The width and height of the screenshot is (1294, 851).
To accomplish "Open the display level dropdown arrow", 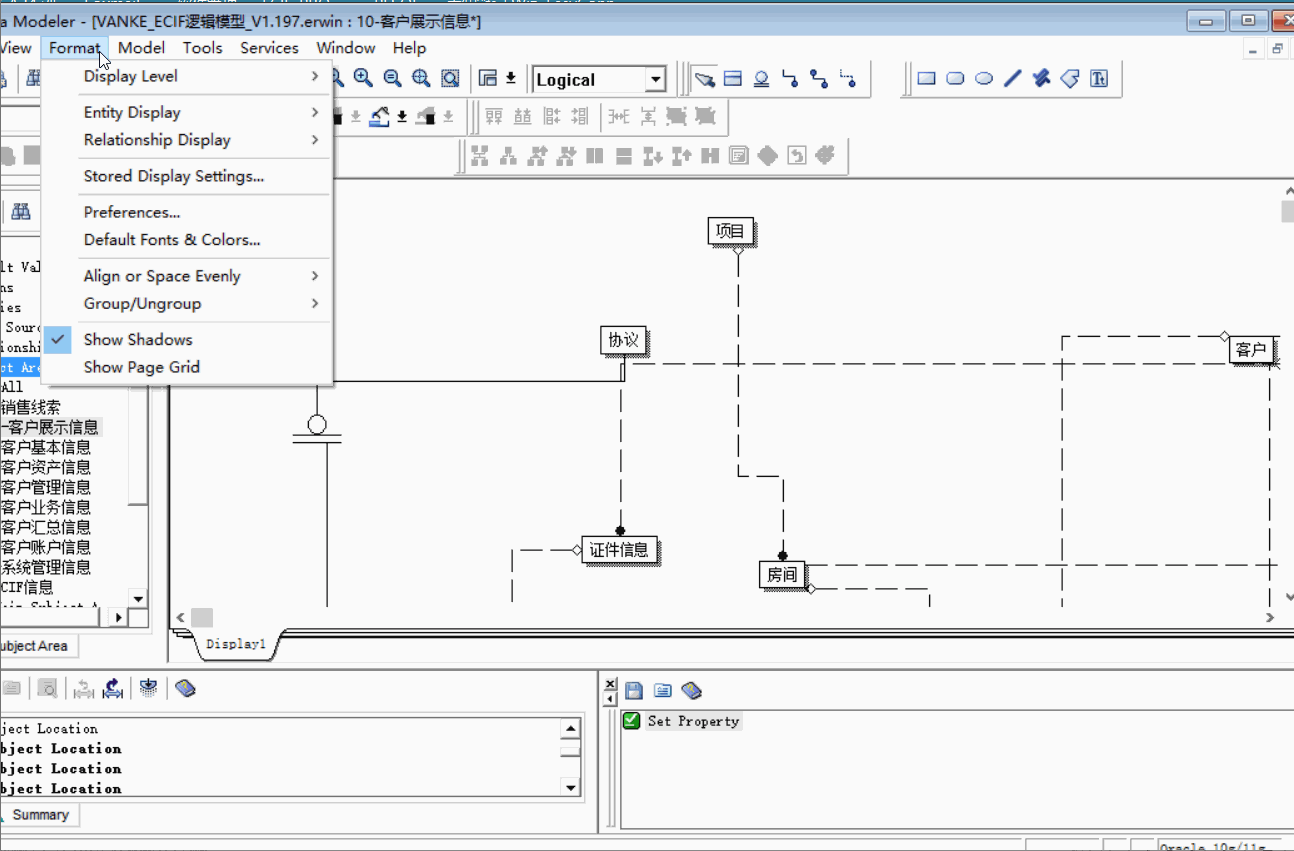I will pyautogui.click(x=511, y=78).
